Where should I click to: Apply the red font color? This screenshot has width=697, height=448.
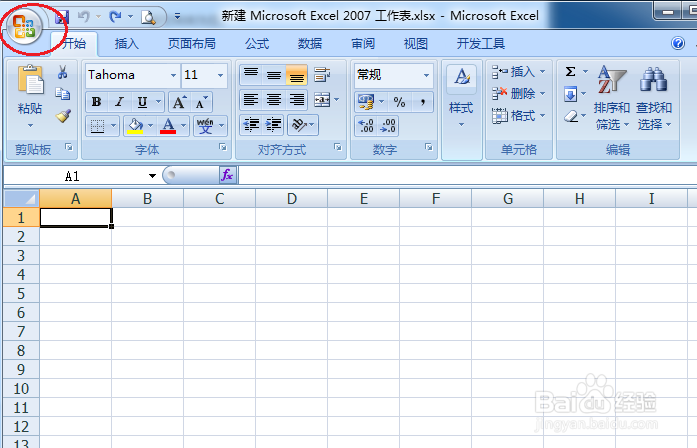(x=168, y=126)
